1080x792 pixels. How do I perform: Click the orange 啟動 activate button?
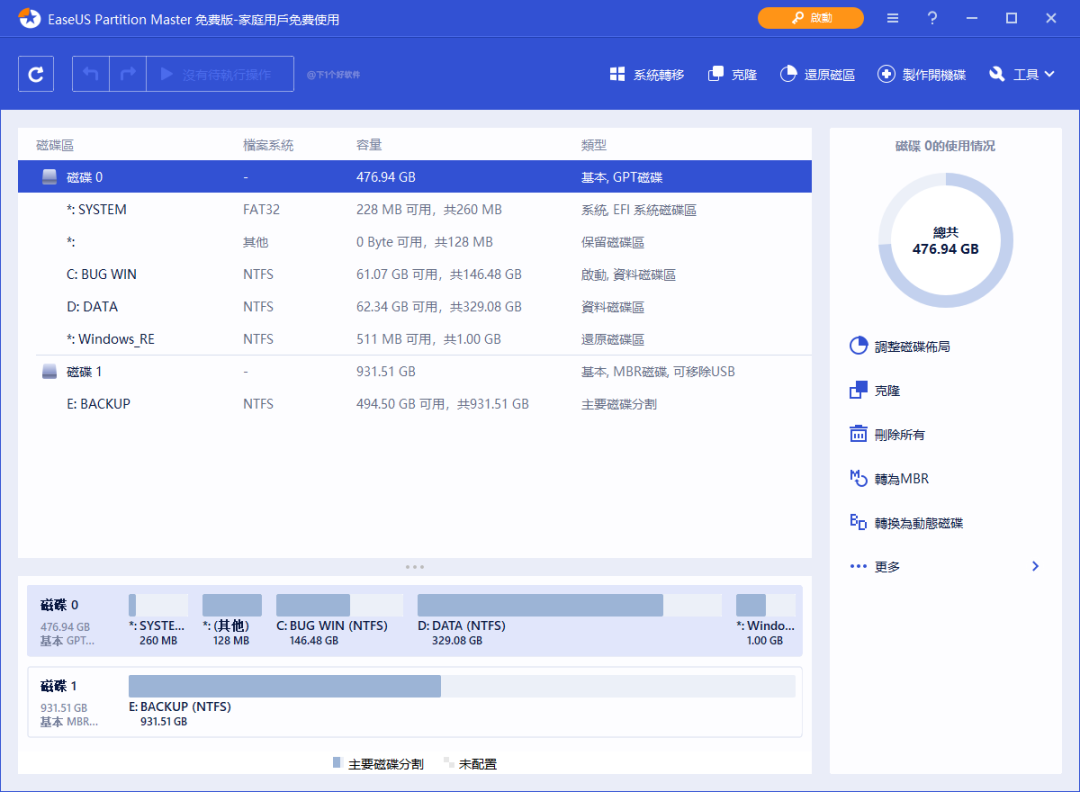coord(810,18)
